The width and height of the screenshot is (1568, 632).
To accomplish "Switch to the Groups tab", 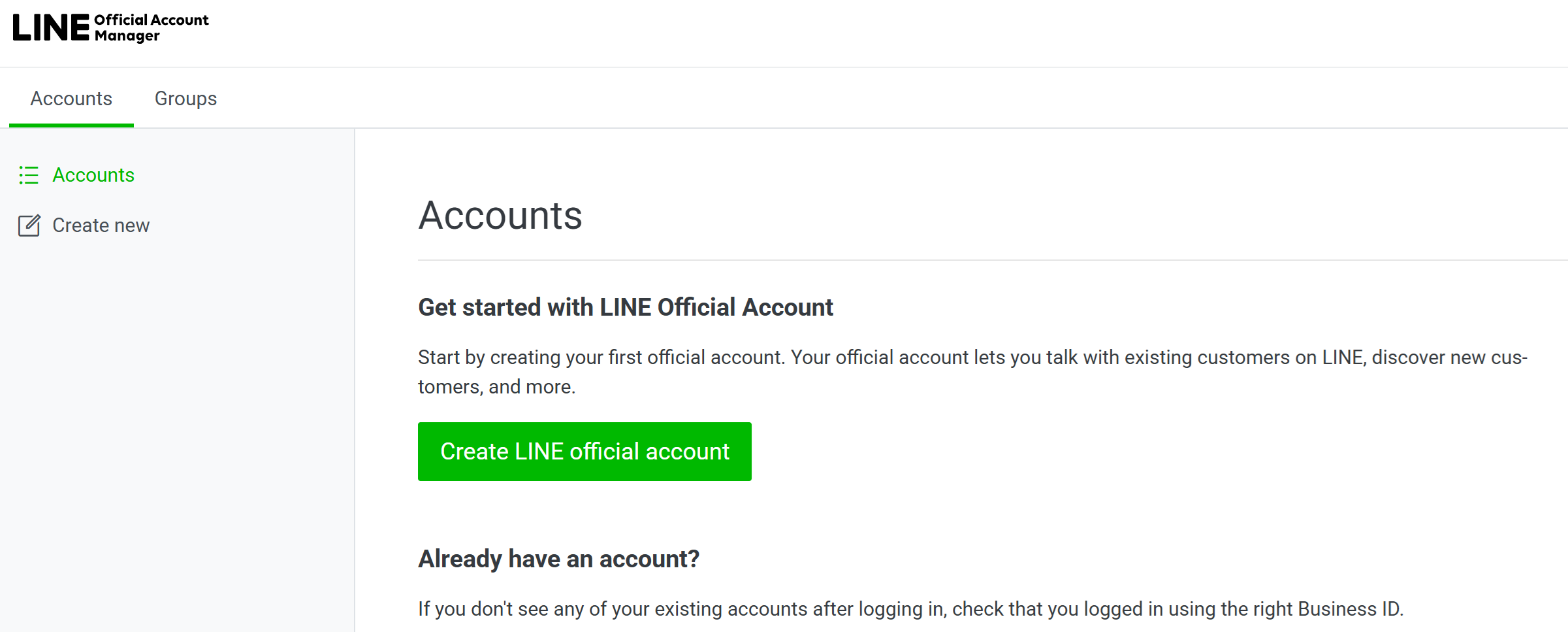I will [x=185, y=98].
